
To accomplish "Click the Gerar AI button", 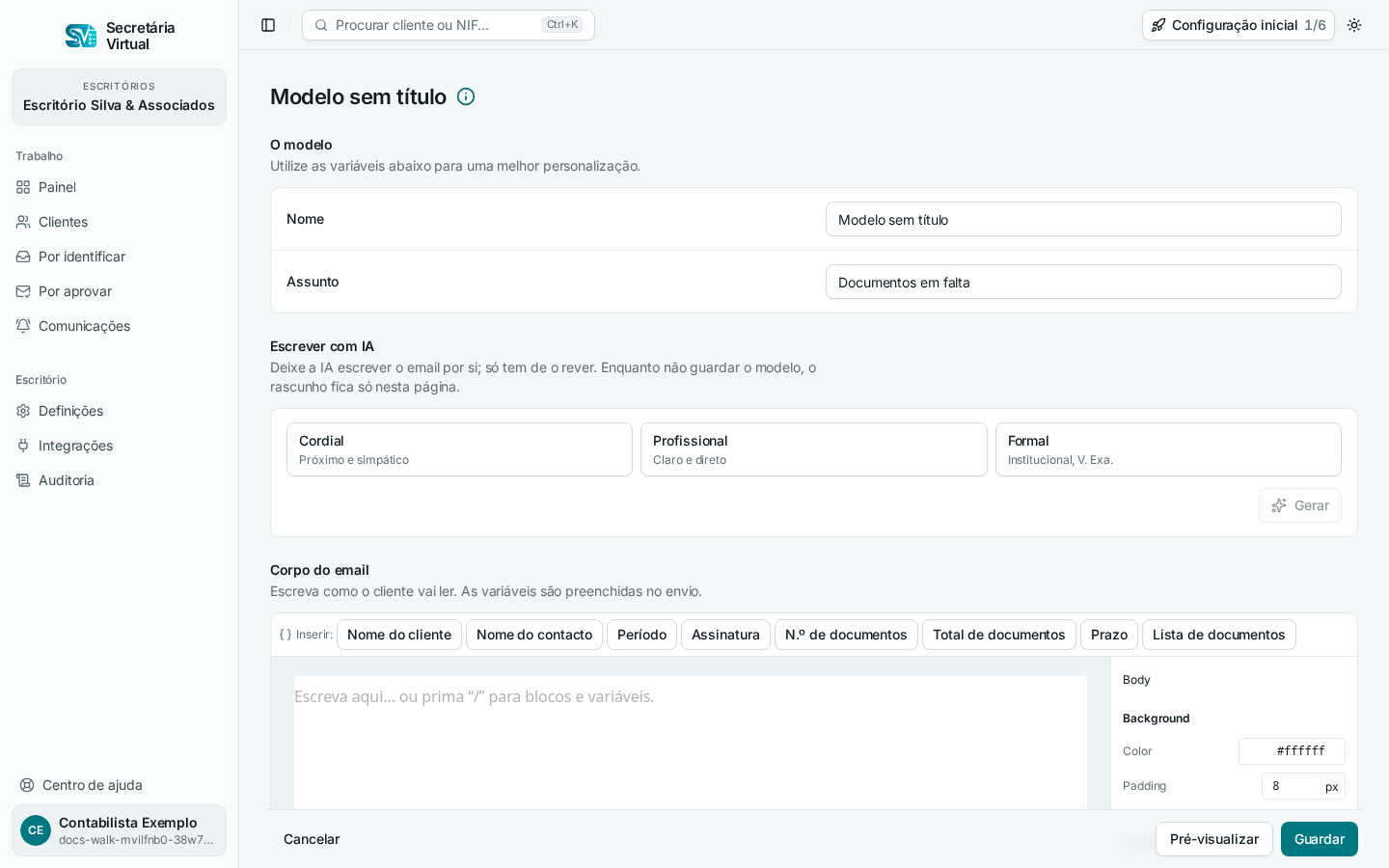I will 1299,505.
